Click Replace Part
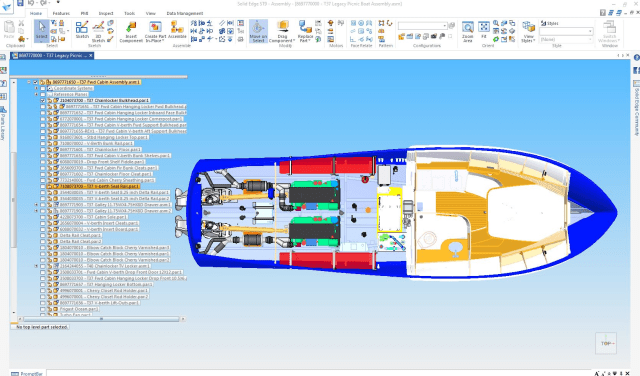 pos(305,31)
